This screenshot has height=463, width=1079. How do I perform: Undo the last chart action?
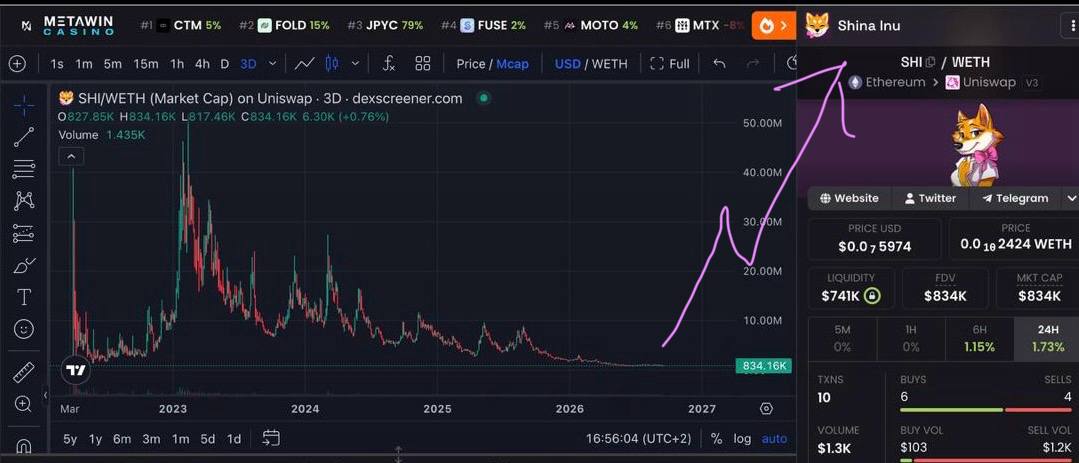(719, 64)
